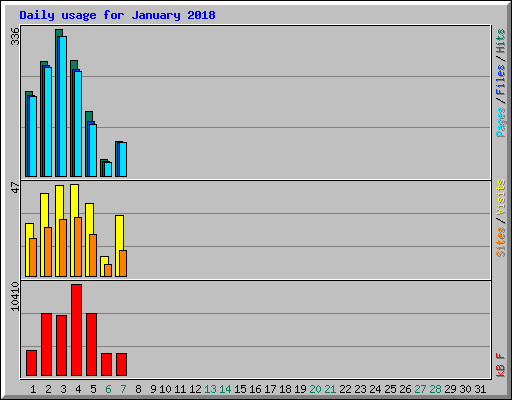
Task: Click the blue "Files" legend label
Action: point(501,79)
